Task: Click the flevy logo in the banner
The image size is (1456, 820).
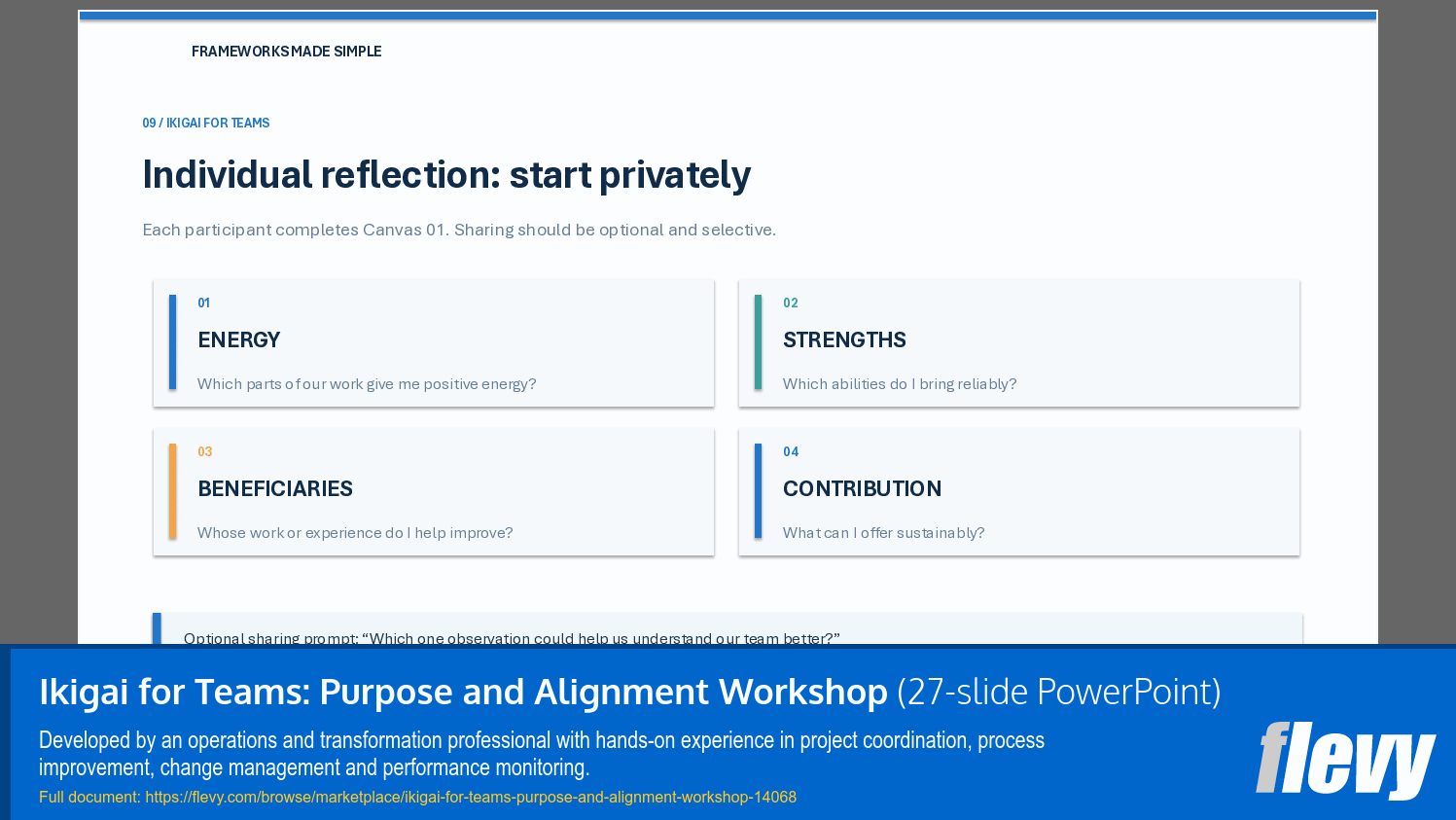Action: 1345,760
